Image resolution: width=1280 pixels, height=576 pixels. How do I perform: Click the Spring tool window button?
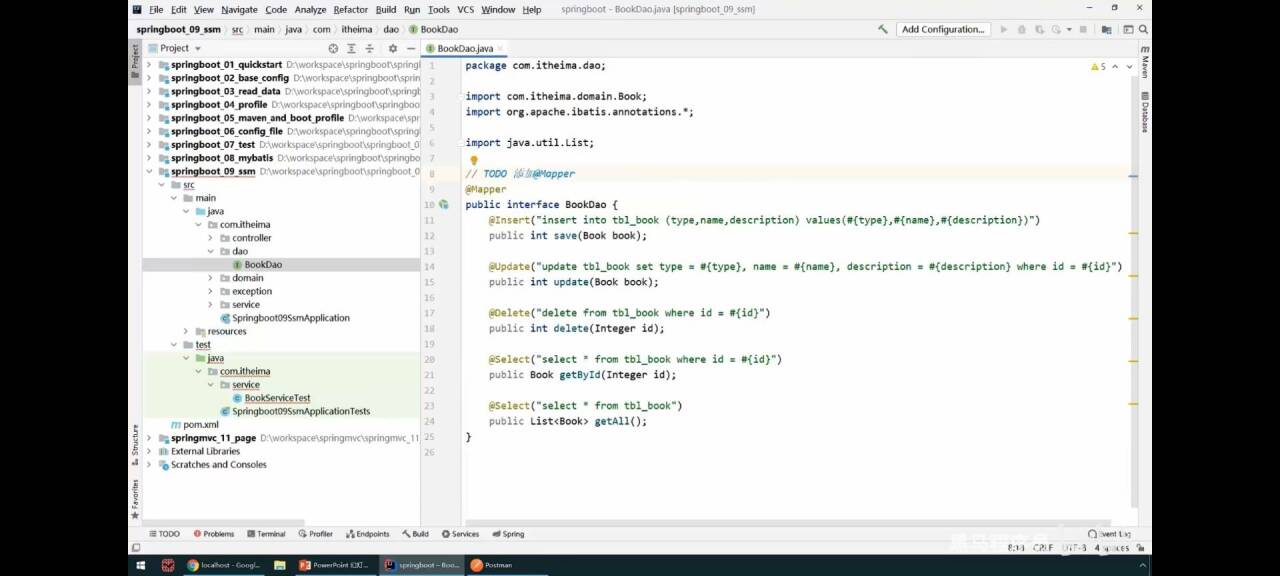point(508,534)
